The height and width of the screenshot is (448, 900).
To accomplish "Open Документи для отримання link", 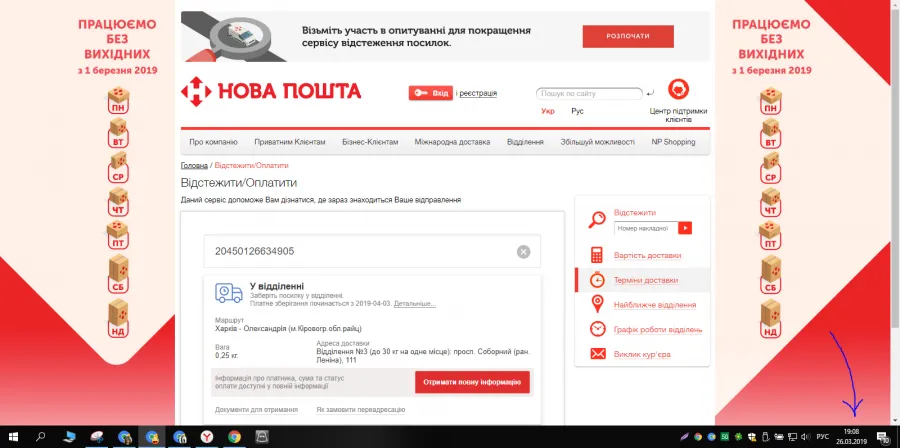I will (257, 410).
